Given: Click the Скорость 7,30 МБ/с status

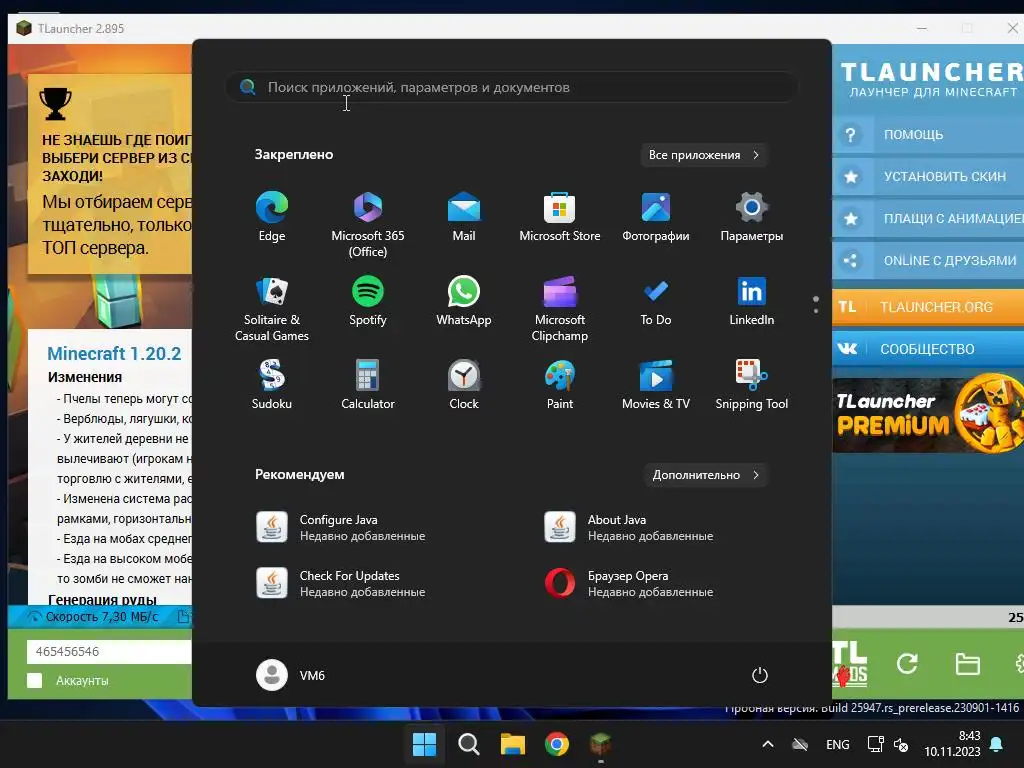Looking at the screenshot, I should point(94,616).
